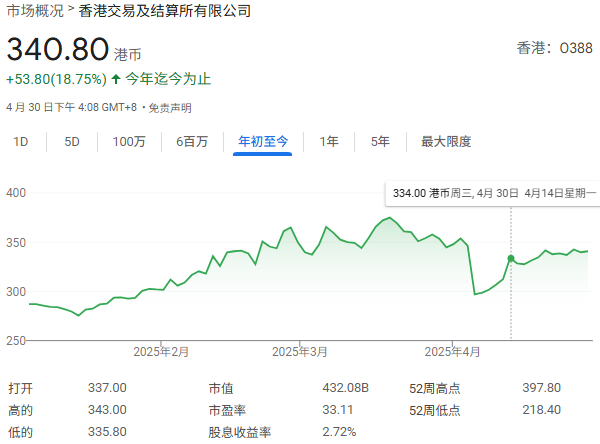Click the 高的 value 343.00
600x444 pixels.
(107, 410)
